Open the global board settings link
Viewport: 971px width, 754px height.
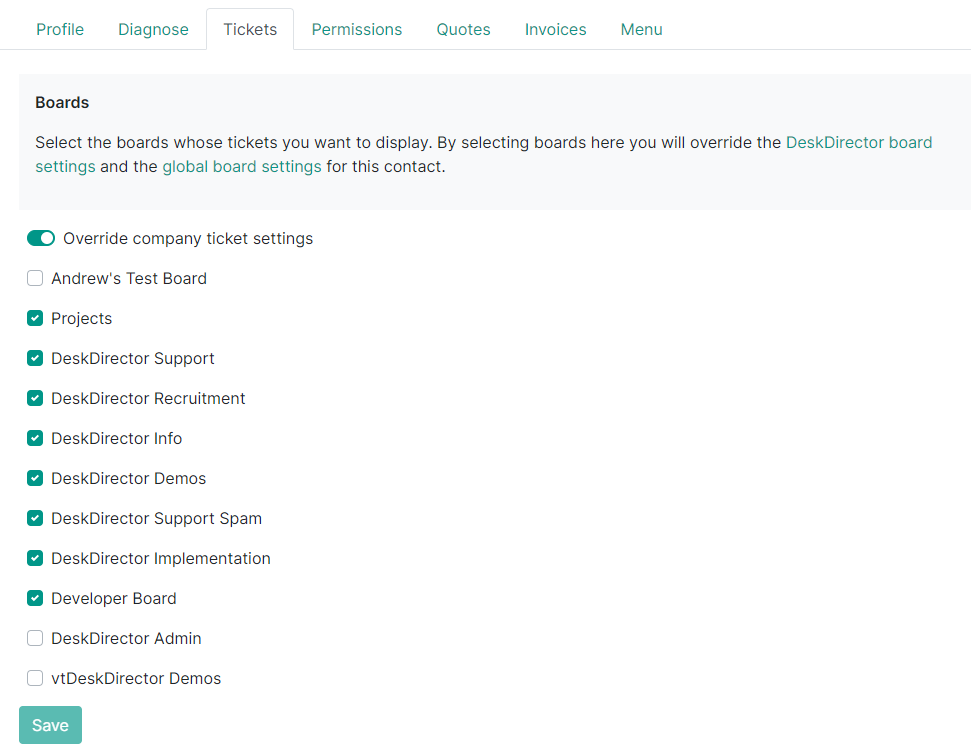click(242, 167)
